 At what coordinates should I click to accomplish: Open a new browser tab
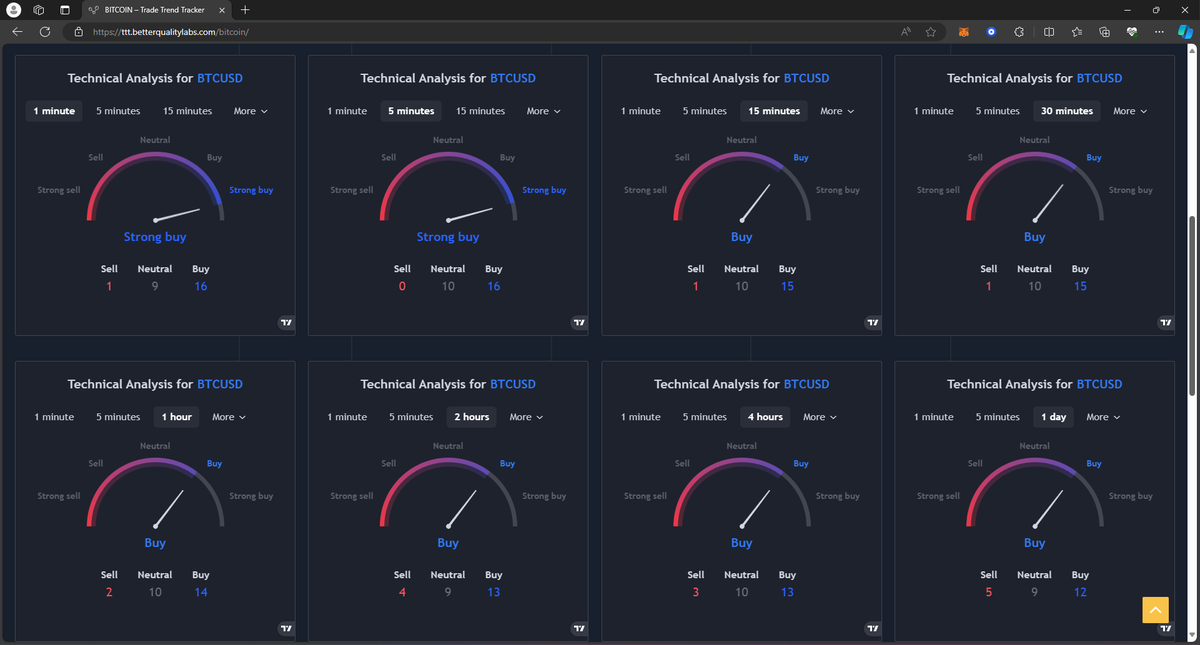click(x=245, y=10)
